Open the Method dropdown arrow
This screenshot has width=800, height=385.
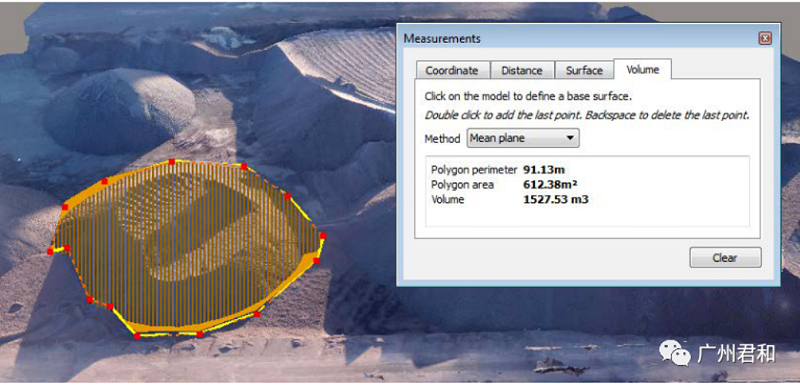click(x=570, y=138)
